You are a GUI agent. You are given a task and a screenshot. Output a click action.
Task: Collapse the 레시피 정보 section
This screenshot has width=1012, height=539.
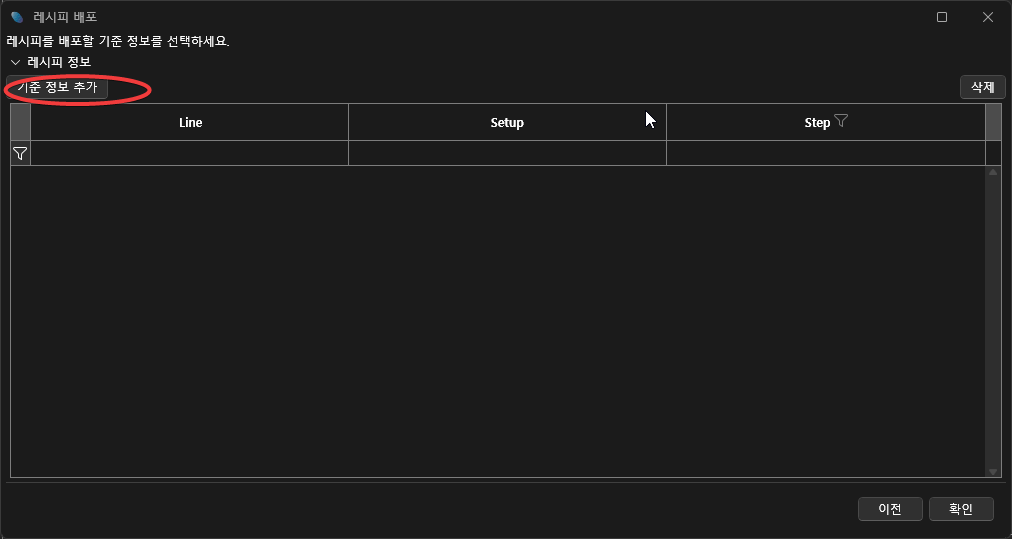click(15, 62)
